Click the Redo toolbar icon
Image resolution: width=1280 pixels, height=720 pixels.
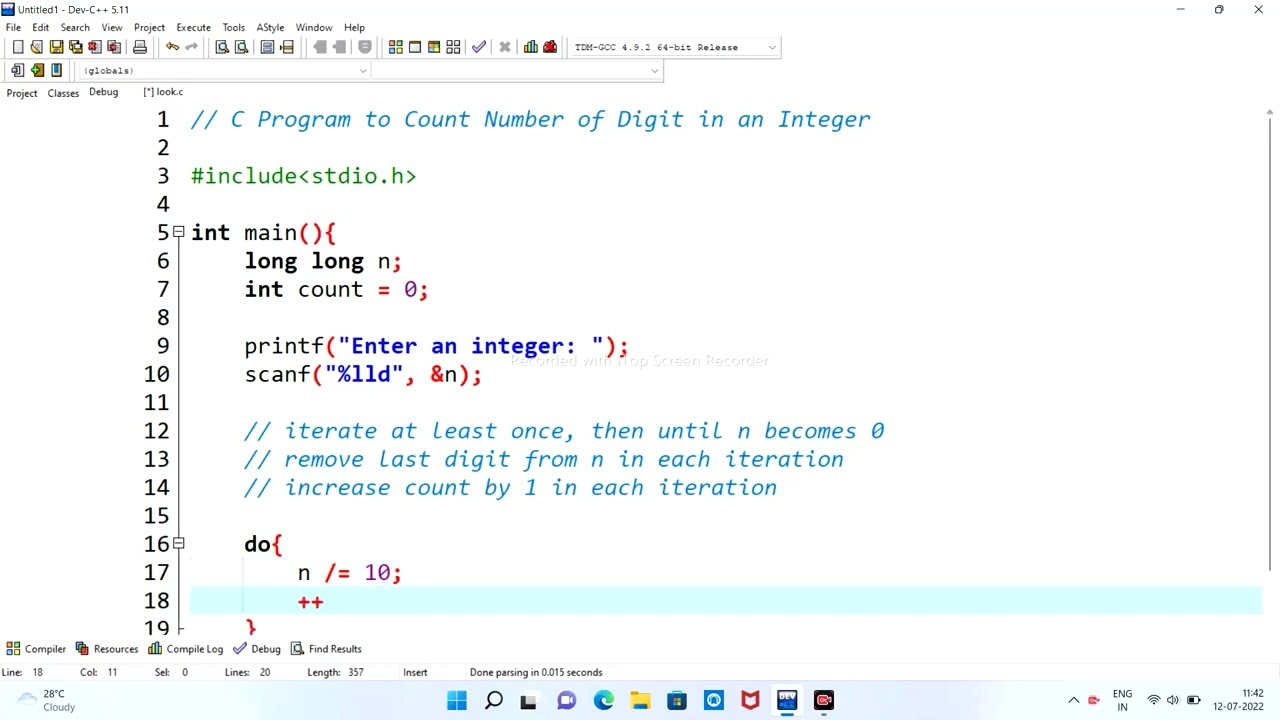tap(191, 47)
